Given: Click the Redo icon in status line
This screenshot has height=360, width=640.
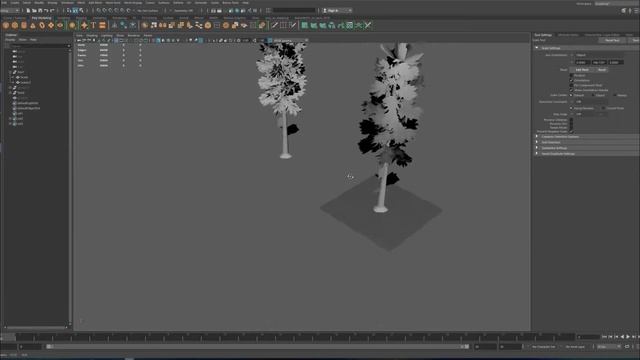Looking at the screenshot, I should coord(52,11).
